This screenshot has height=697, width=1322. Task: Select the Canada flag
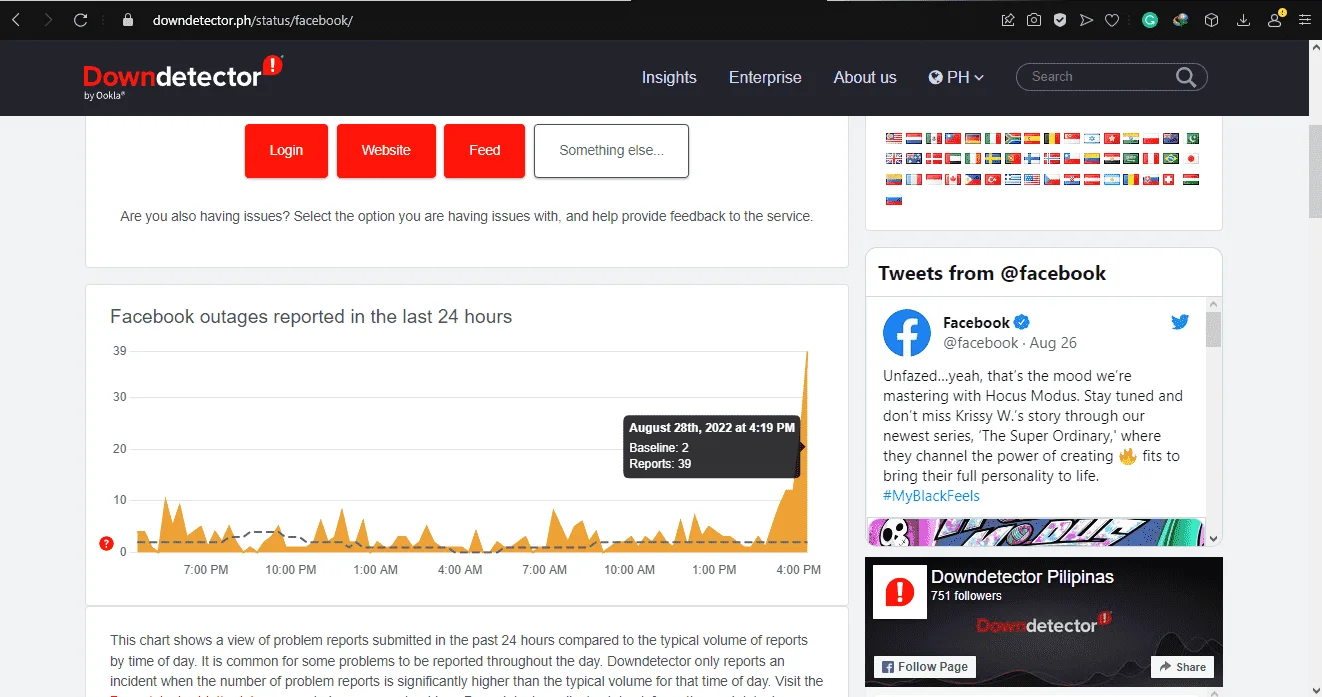point(953,179)
